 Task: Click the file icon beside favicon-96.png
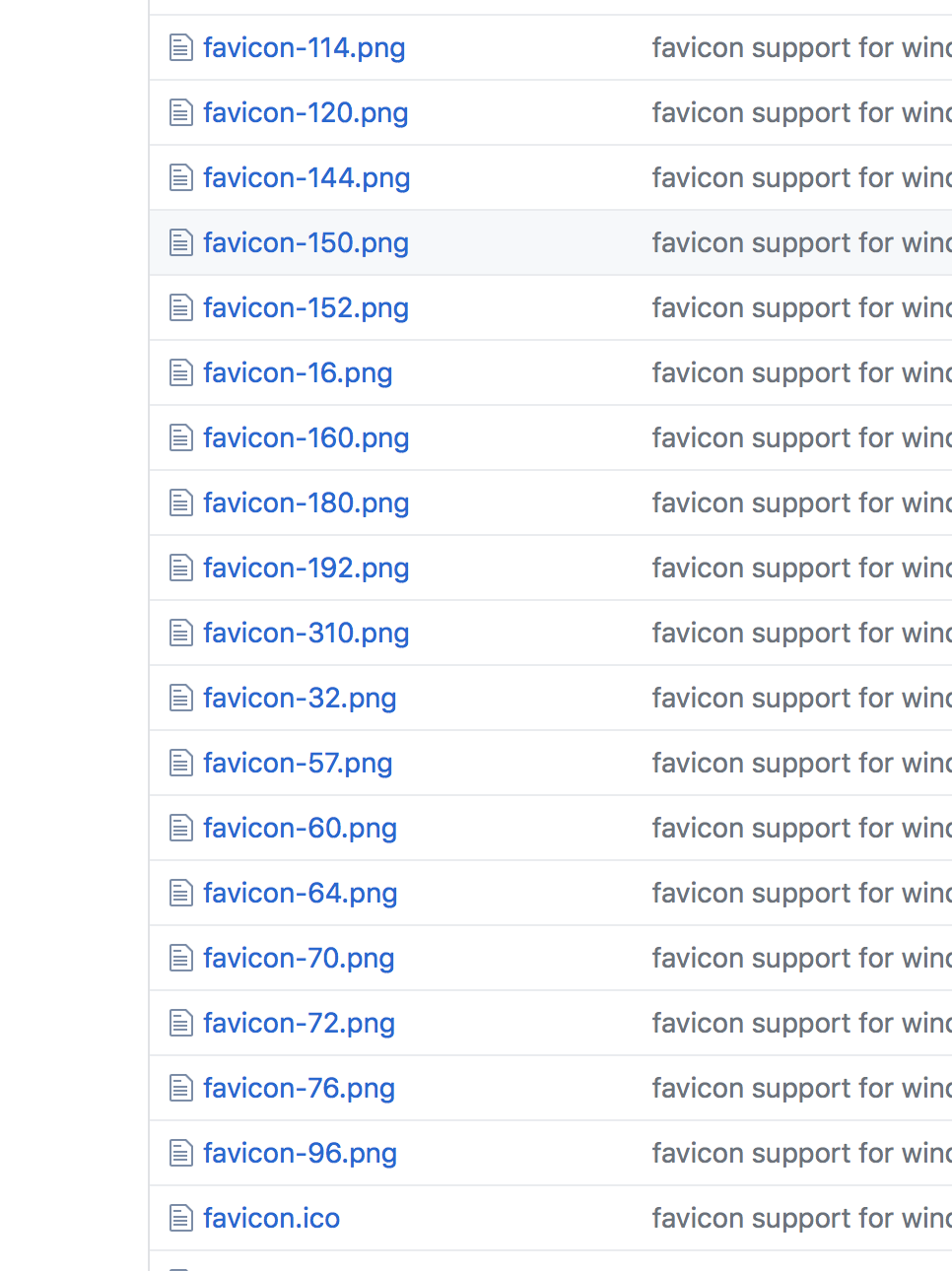click(x=181, y=1153)
